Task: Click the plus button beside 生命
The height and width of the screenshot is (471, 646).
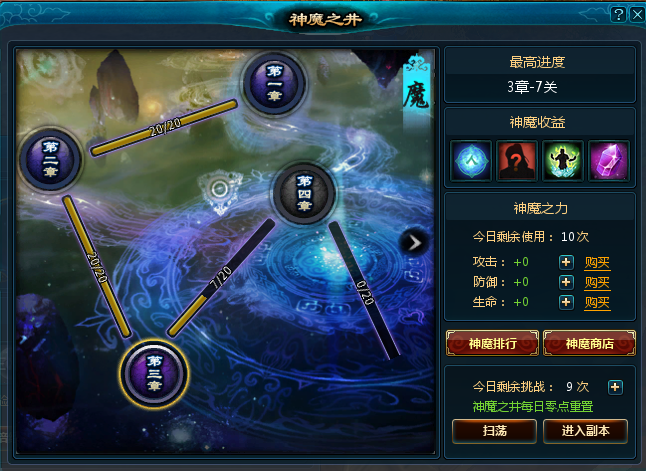Action: tap(566, 302)
